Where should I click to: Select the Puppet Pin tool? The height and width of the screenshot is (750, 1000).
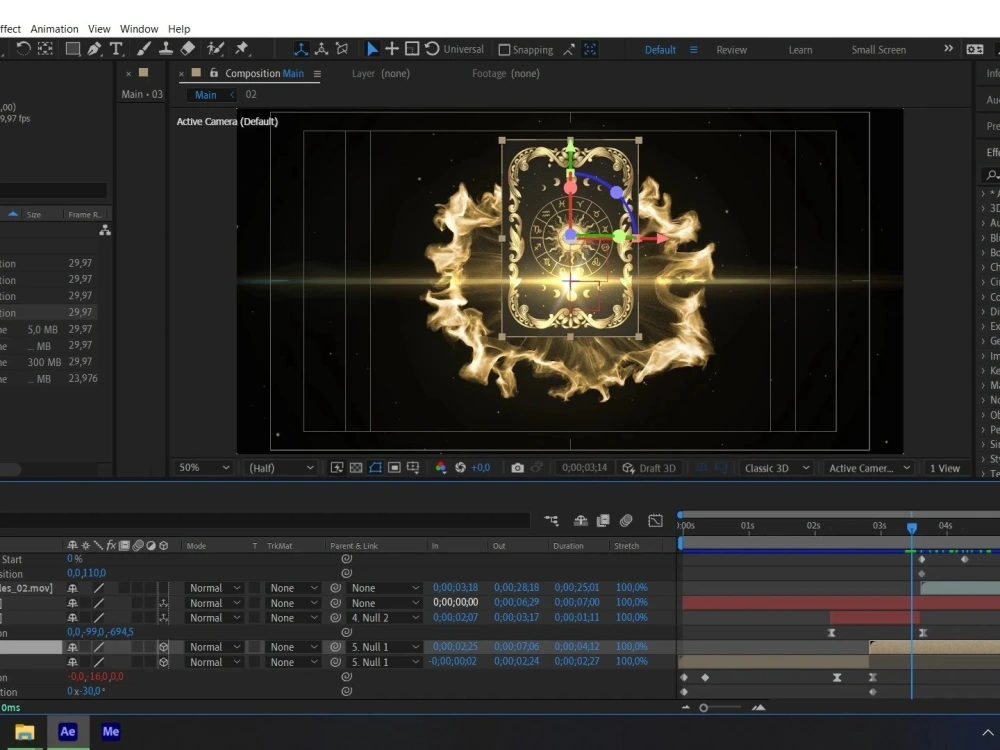click(x=242, y=49)
